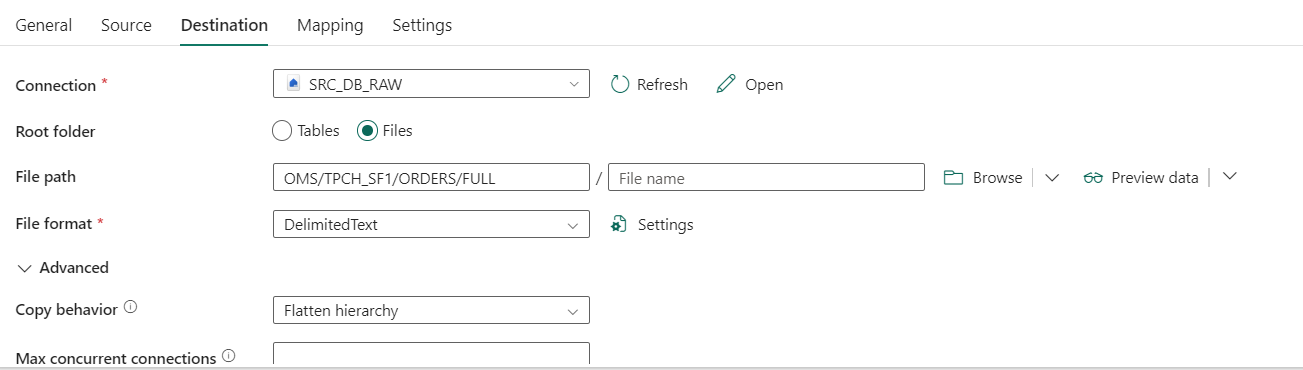Click the Preview data button label
Screen dimensions: 1303x370
point(1155,177)
